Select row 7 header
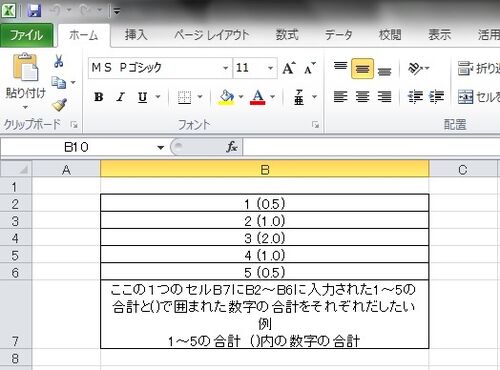Viewport: 500px width, 370px height. click(16, 314)
